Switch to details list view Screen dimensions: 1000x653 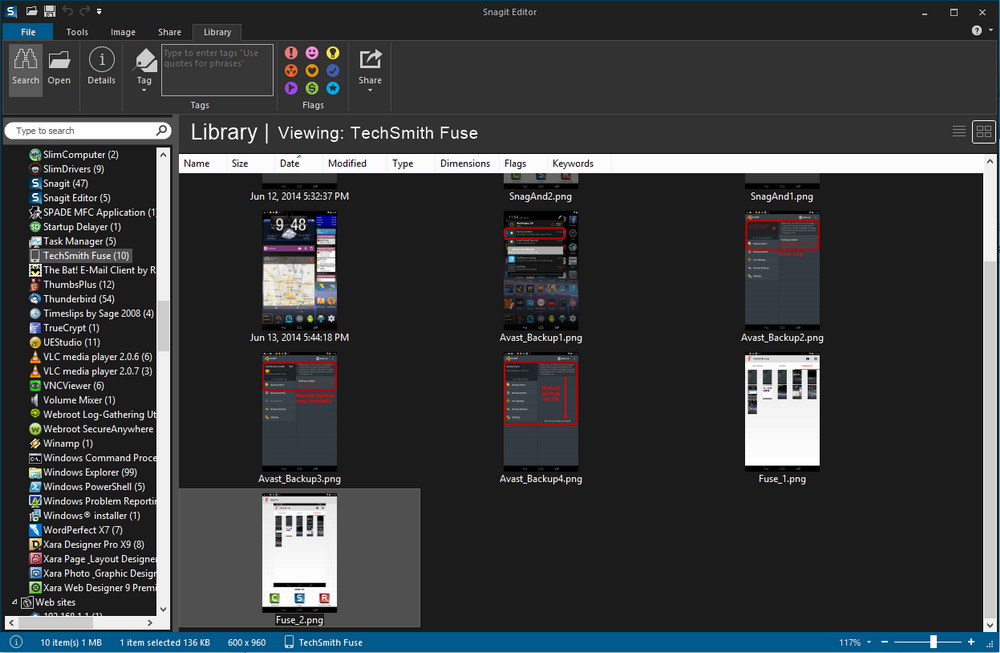pyautogui.click(x=959, y=131)
